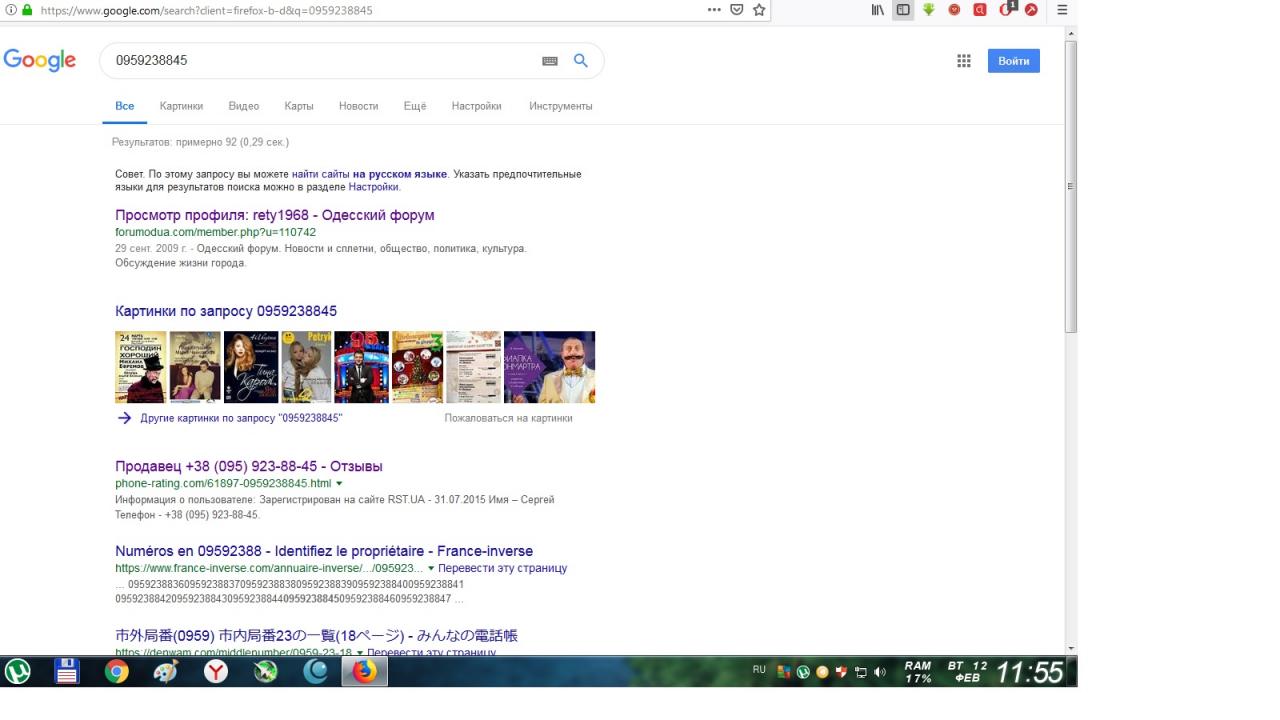Click 'Пожаловаться на картинки' link
Image resolution: width=1280 pixels, height=720 pixels.
[508, 418]
